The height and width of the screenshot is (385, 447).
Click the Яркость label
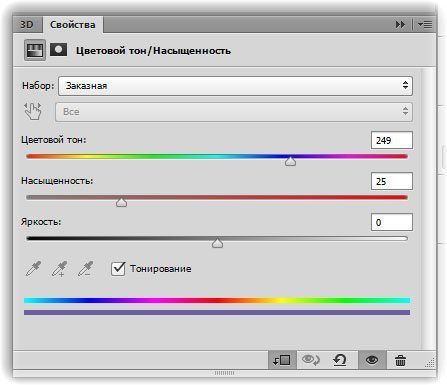41,222
